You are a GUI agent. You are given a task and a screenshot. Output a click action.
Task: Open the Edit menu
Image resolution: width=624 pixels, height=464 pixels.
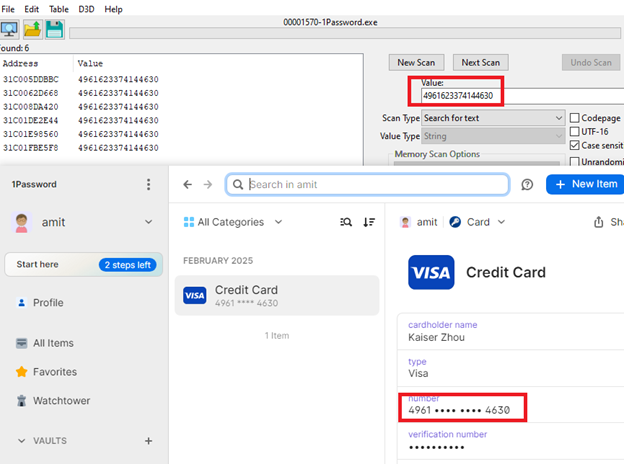click(31, 9)
